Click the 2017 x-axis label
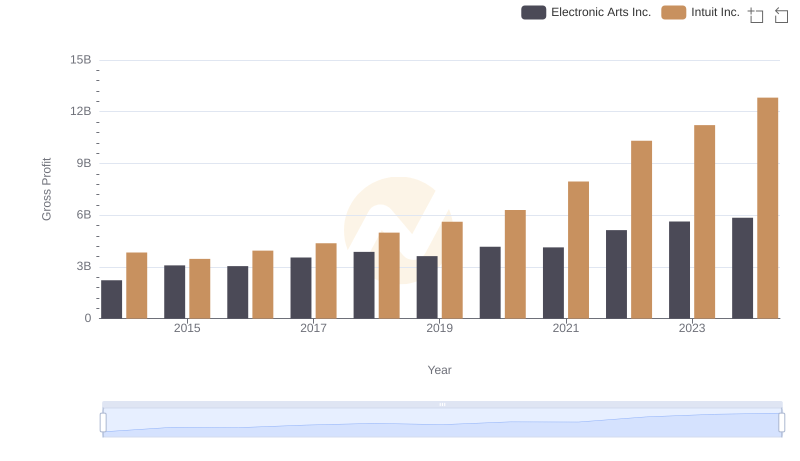Viewport: 800px width, 461px height. coord(313,328)
